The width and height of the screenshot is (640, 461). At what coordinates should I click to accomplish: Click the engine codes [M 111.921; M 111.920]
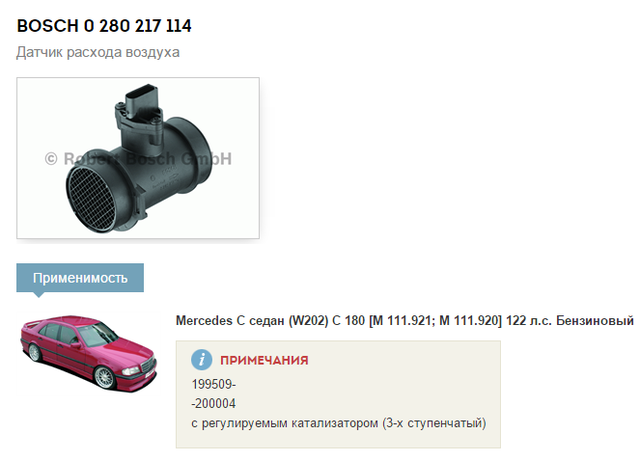435,321
